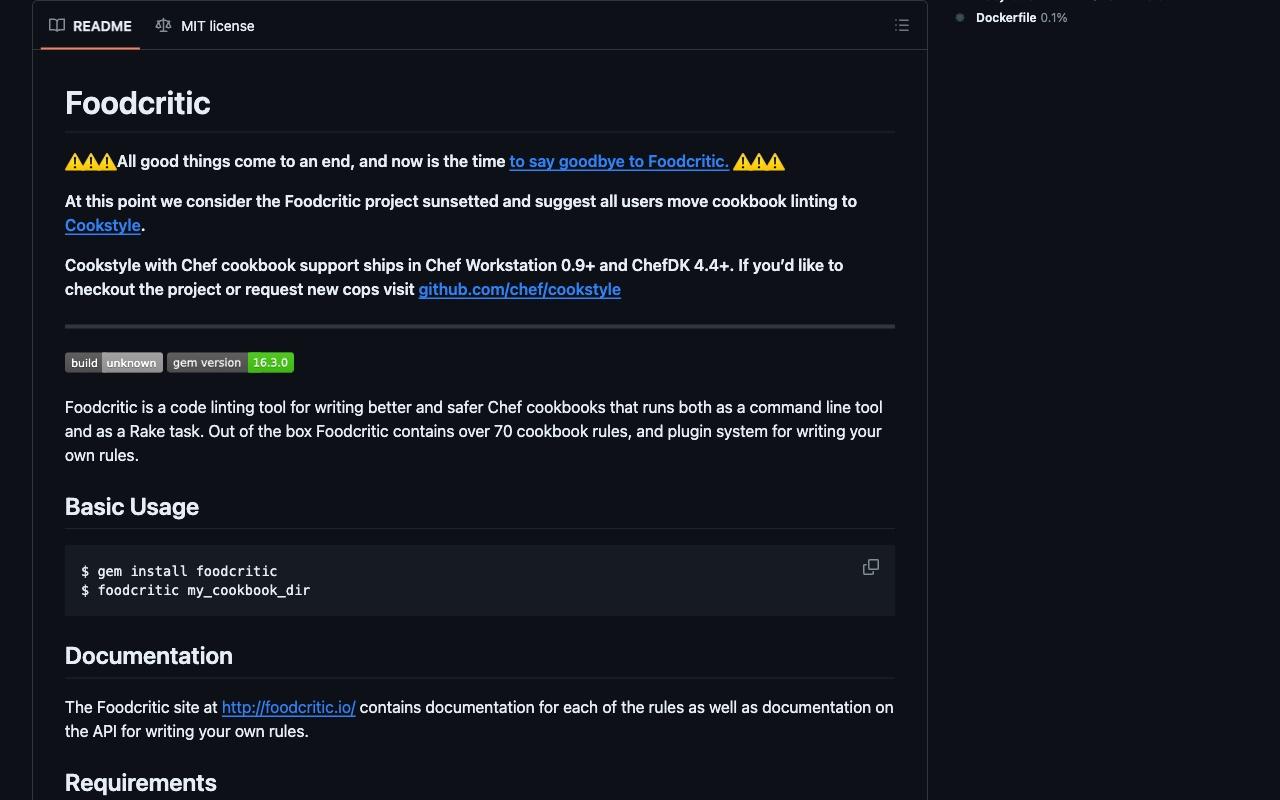Click the build unknown badge
The height and width of the screenshot is (800, 1280).
point(114,363)
